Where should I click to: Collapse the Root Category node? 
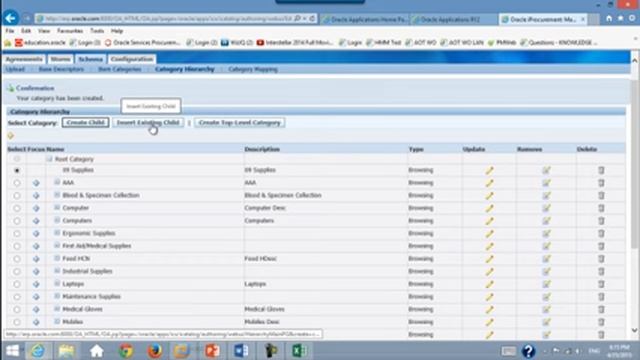[x=49, y=158]
